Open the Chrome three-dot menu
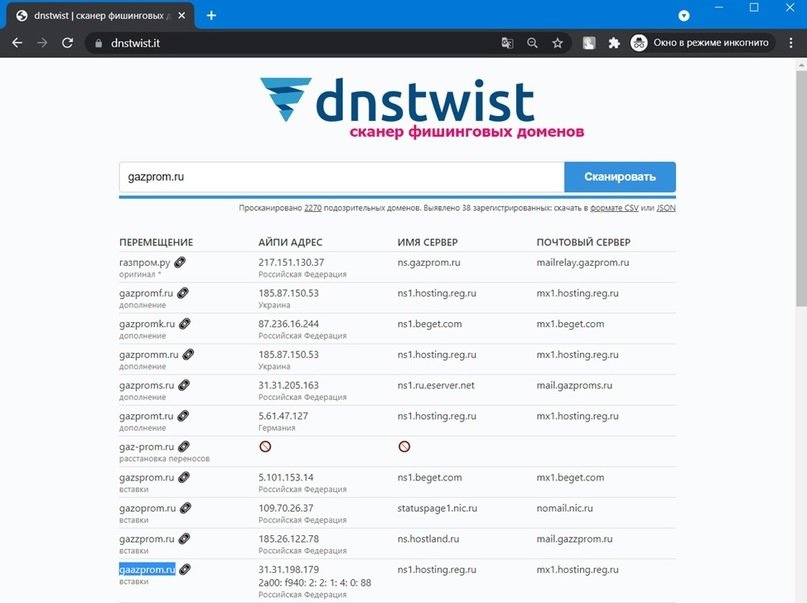Screen dimensions: 807x603 click(791, 43)
